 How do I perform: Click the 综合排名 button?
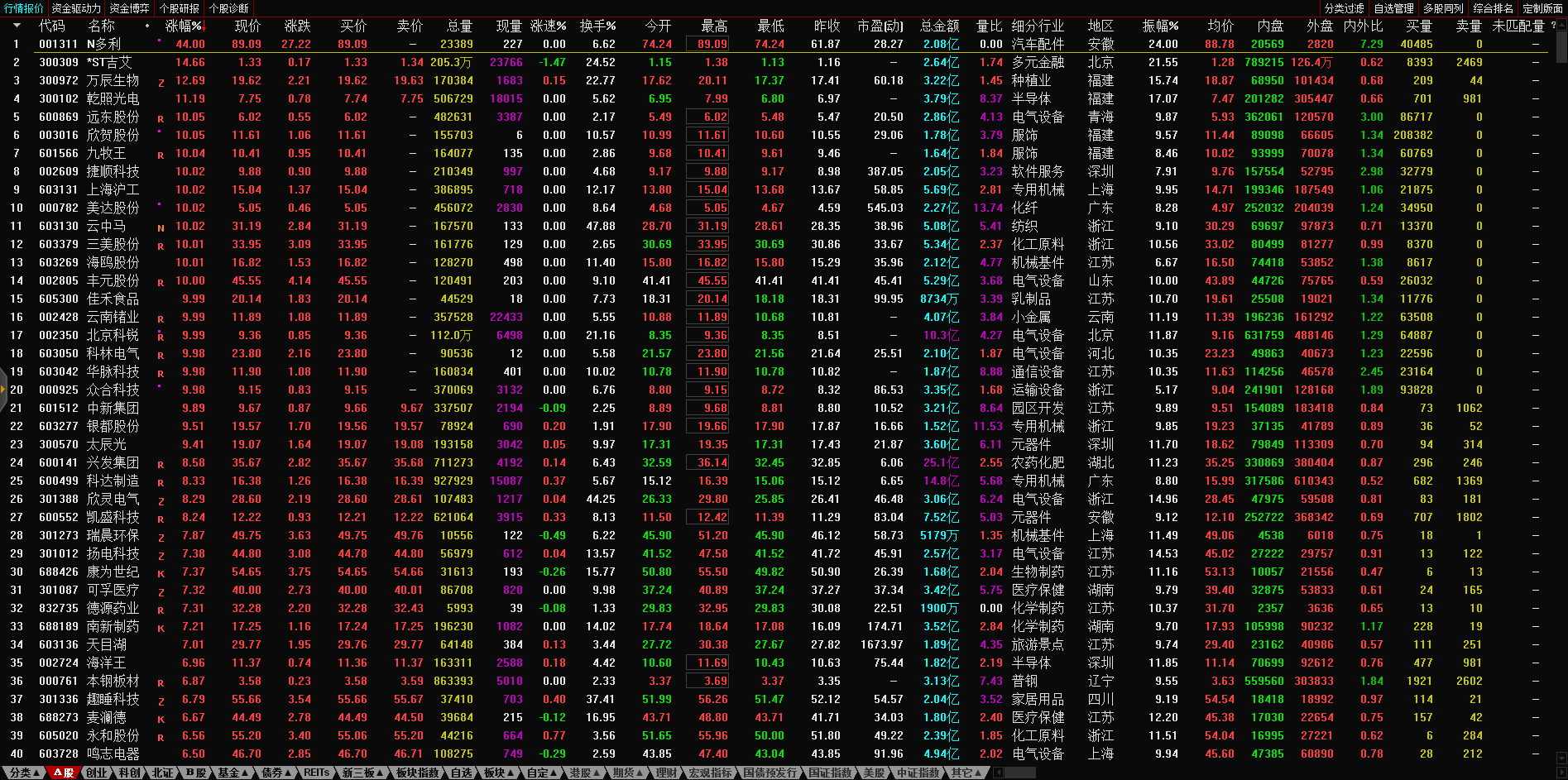[x=1494, y=8]
